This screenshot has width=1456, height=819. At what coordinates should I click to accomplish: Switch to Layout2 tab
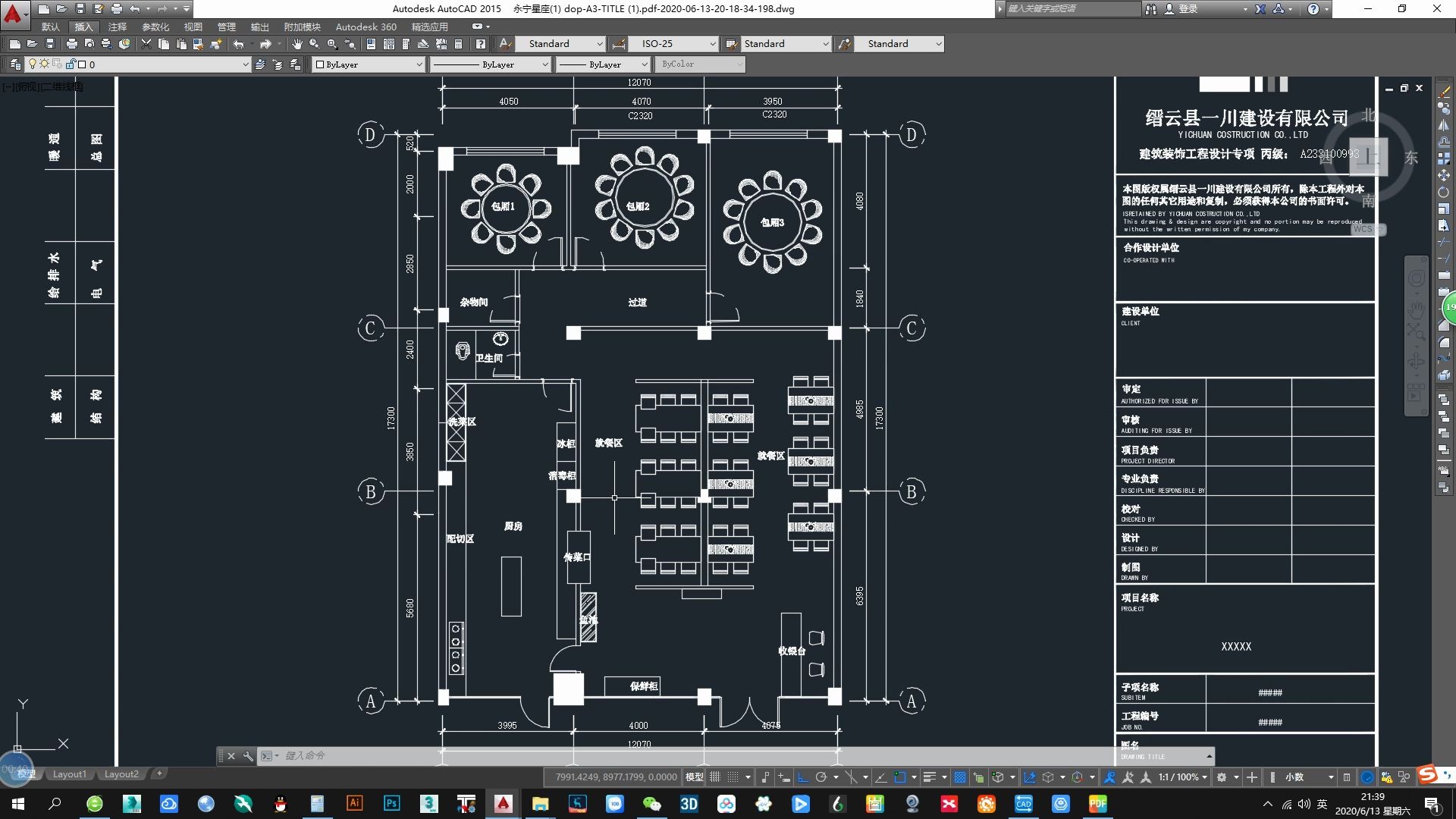[x=121, y=774]
